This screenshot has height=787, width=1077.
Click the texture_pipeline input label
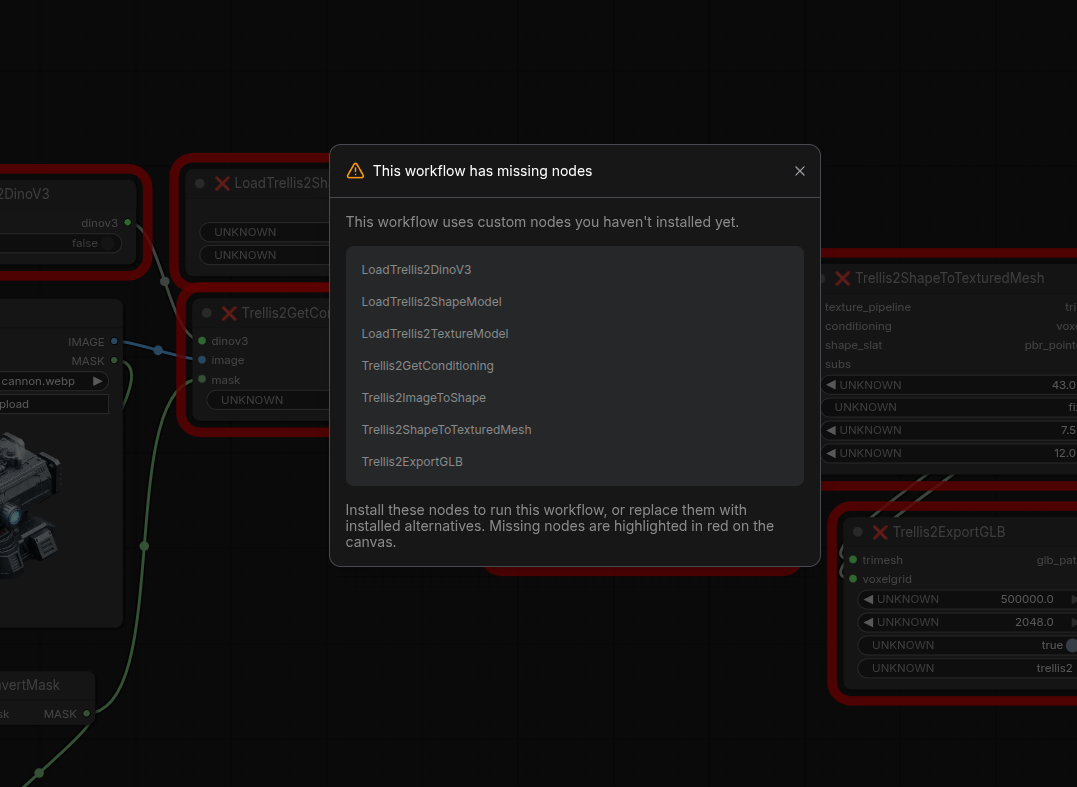tap(868, 307)
